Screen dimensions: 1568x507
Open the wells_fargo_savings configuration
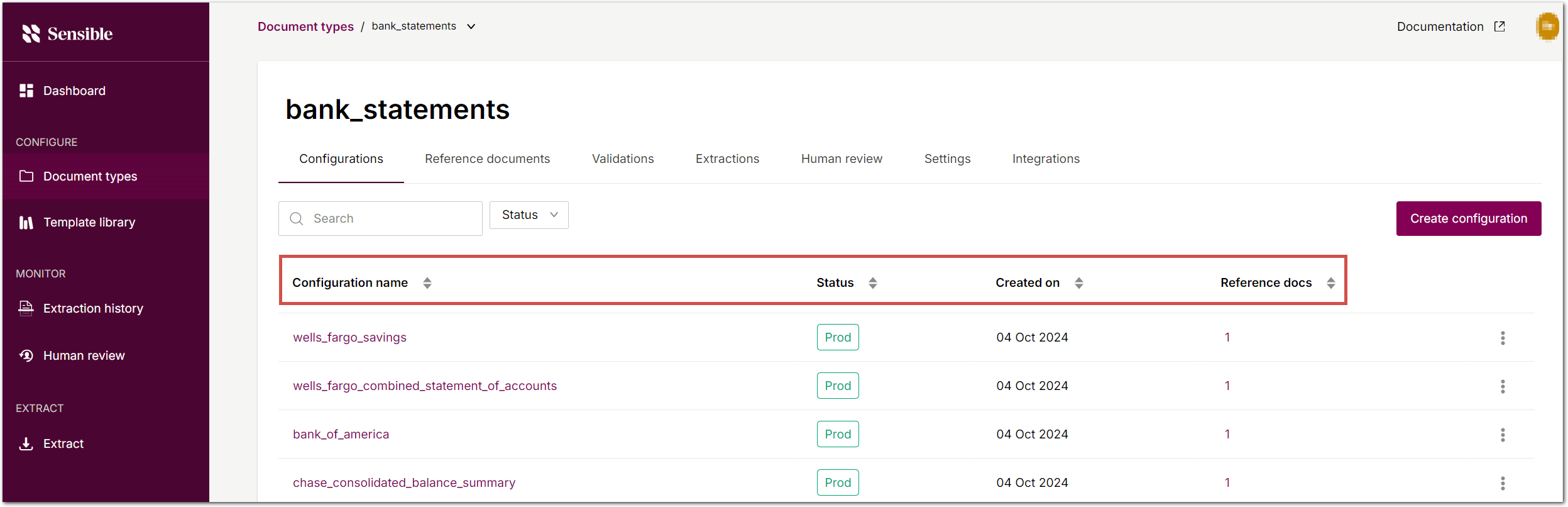tap(349, 338)
